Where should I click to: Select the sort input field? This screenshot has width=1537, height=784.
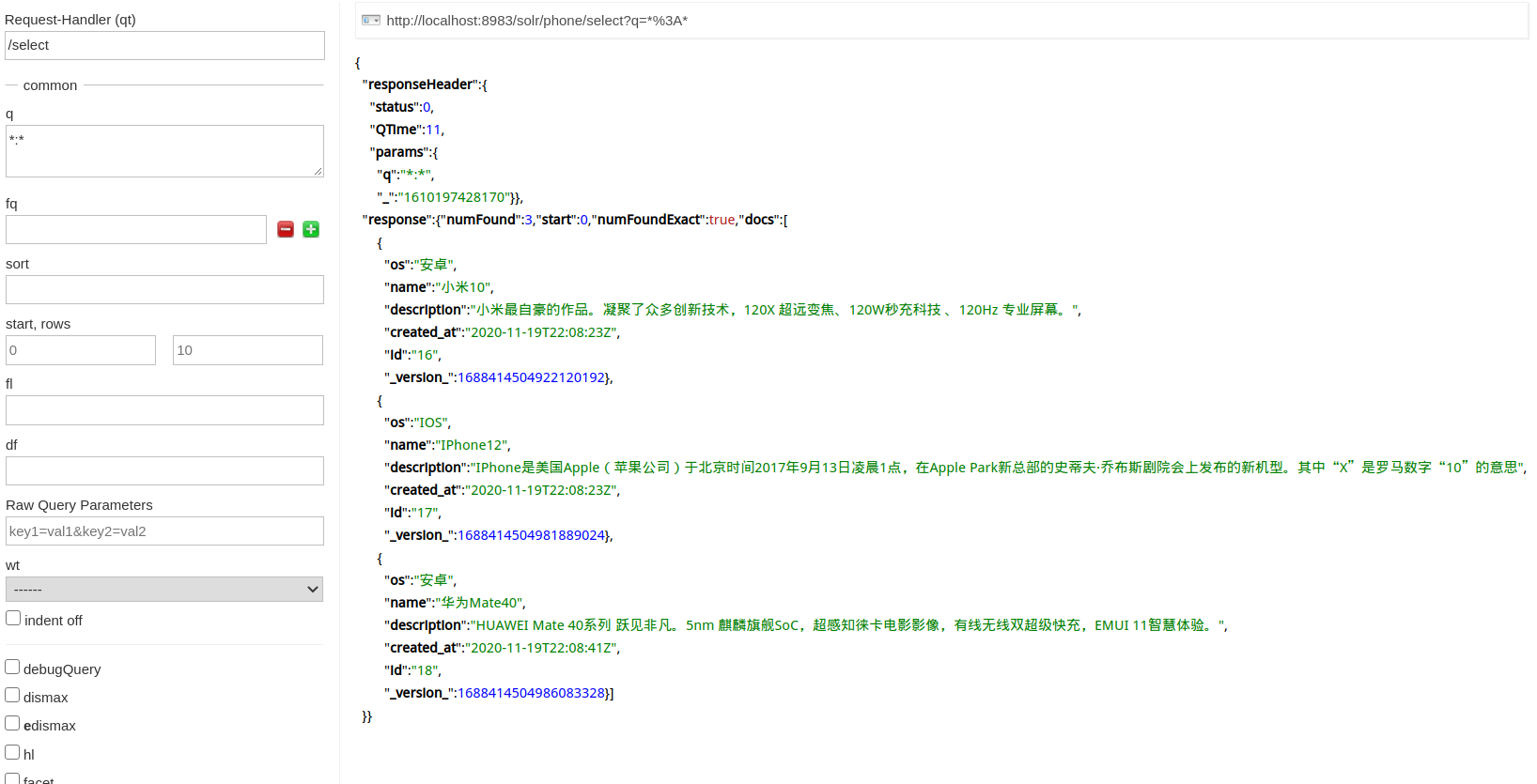pyautogui.click(x=164, y=289)
